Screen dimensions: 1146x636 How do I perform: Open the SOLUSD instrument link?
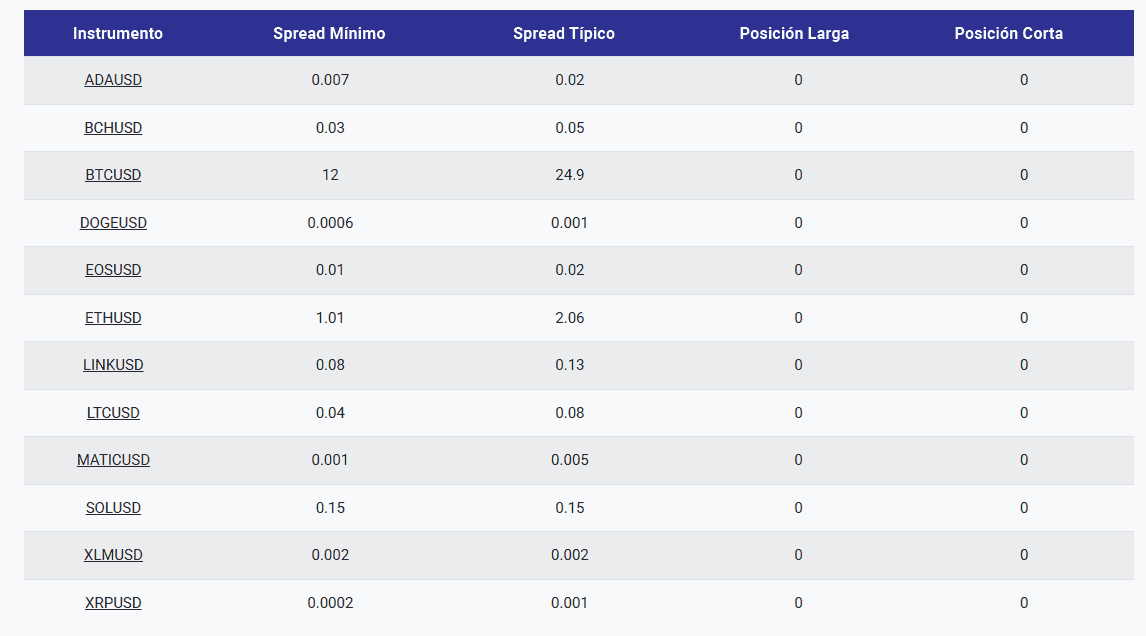click(x=113, y=508)
